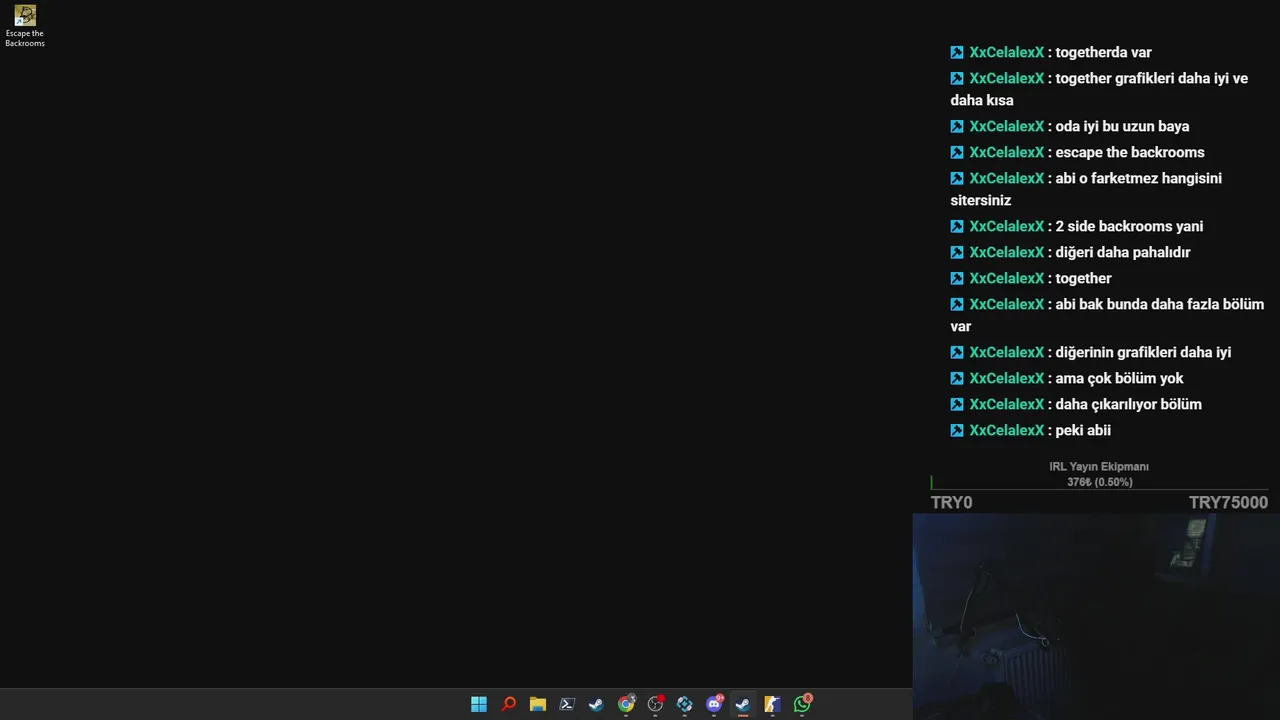The width and height of the screenshot is (1280, 720).
Task: Click the webcam video overlay
Action: pyautogui.click(x=1096, y=617)
